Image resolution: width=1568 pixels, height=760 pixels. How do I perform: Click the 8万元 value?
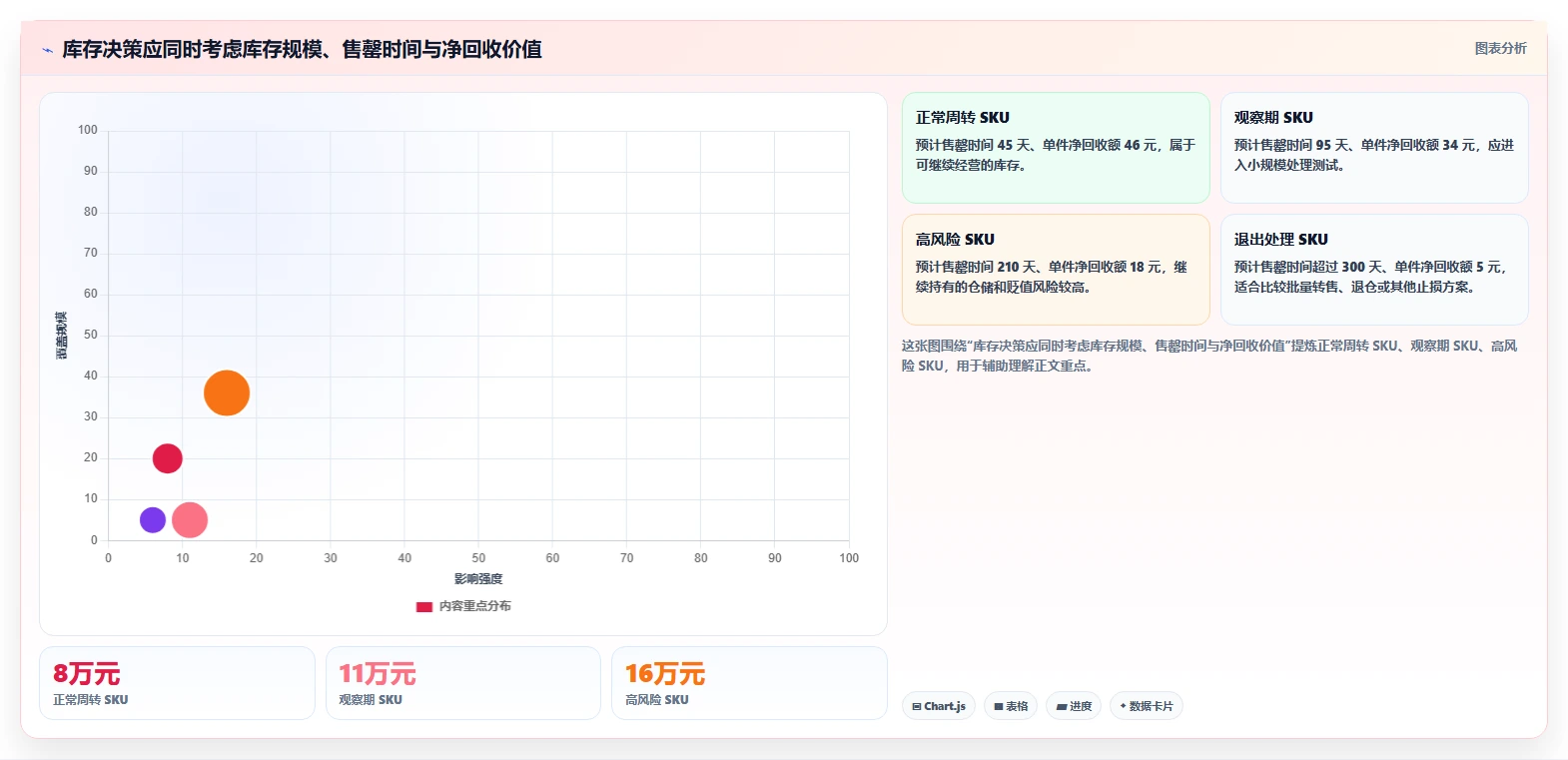point(87,674)
